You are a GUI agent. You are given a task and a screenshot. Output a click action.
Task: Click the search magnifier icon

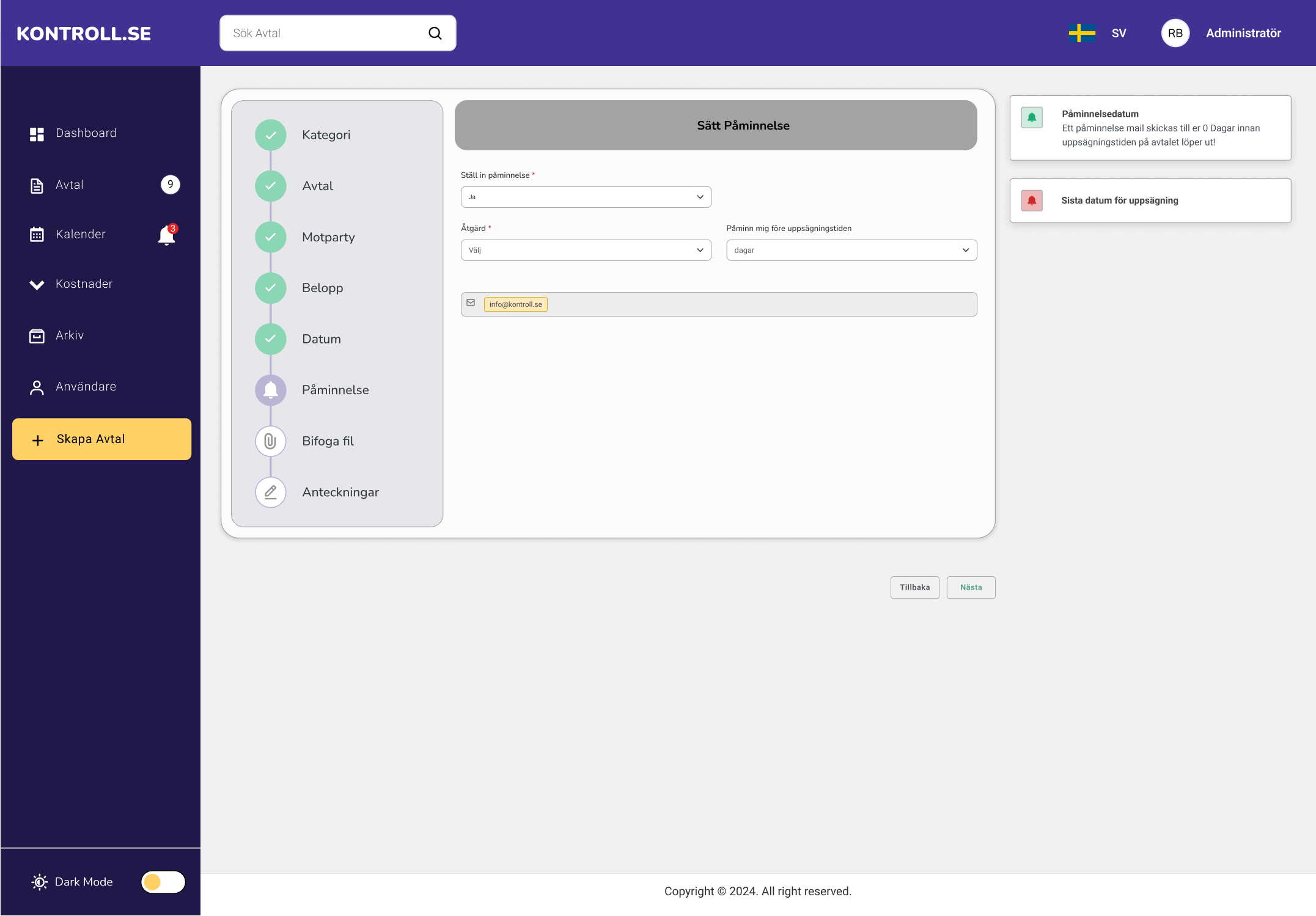pyautogui.click(x=435, y=33)
